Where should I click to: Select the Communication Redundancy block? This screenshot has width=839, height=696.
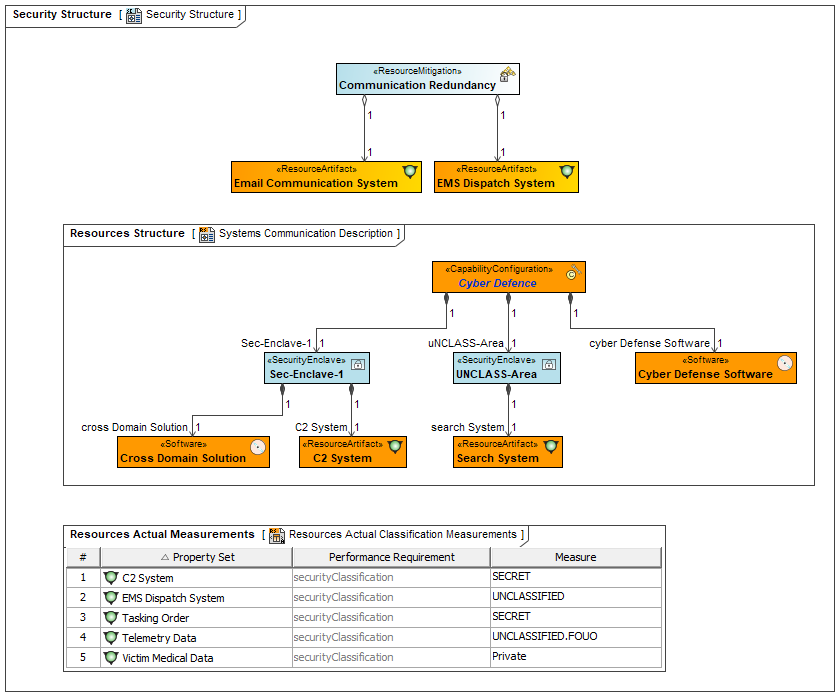pos(428,79)
